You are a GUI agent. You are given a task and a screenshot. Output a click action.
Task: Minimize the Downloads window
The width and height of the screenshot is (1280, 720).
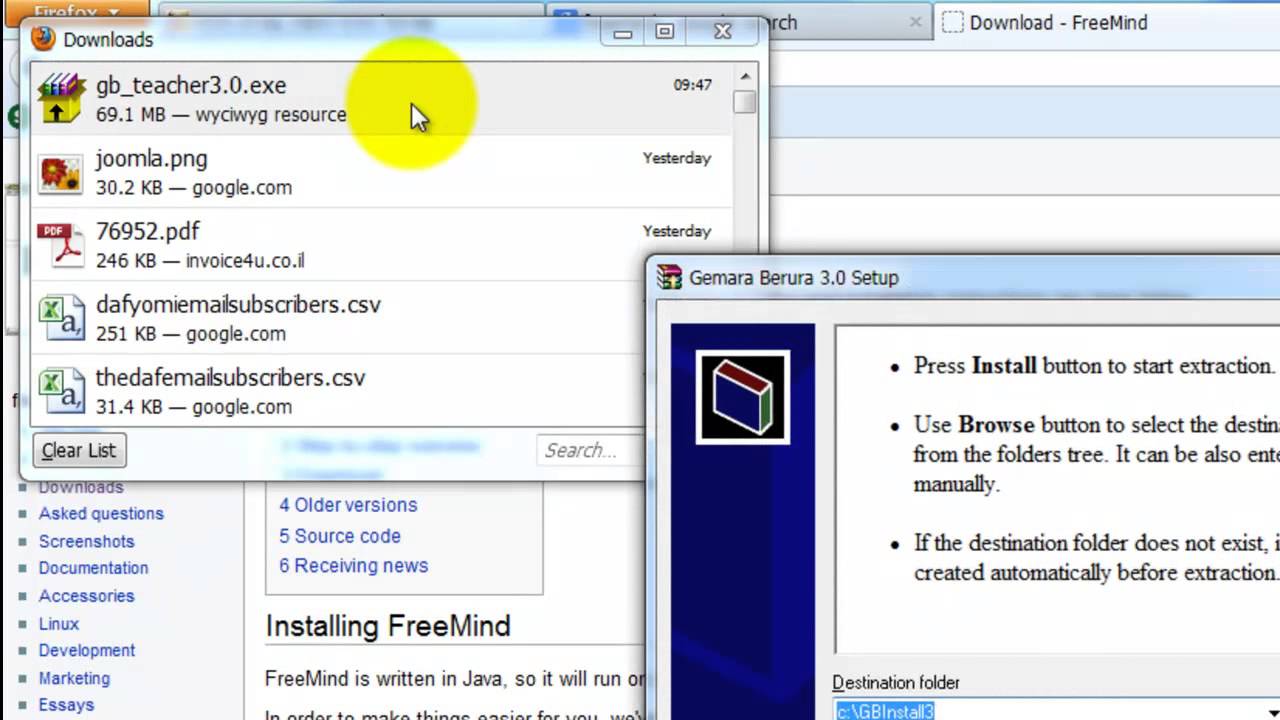point(623,32)
